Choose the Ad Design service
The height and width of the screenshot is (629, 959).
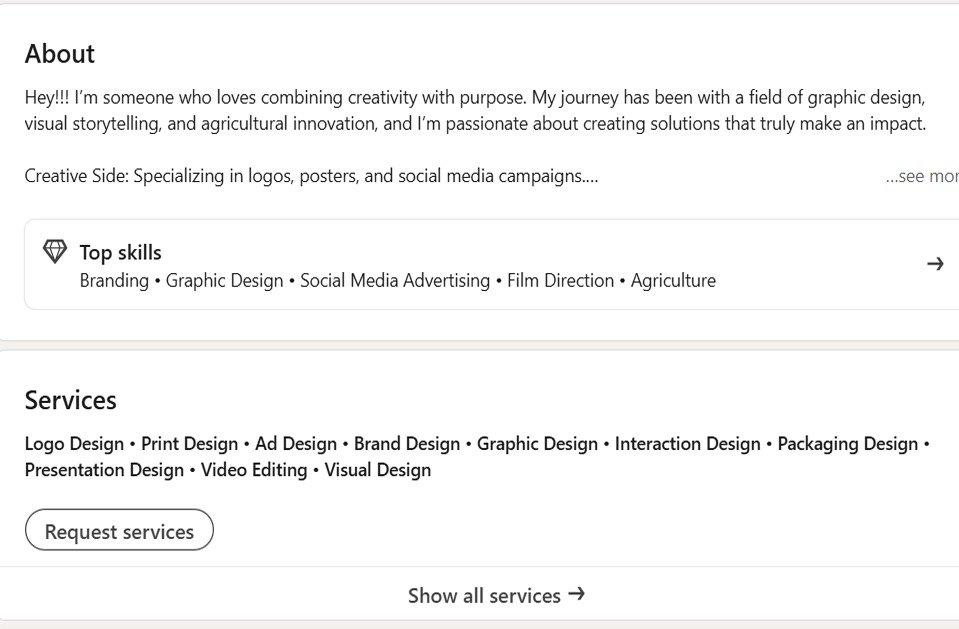[296, 444]
